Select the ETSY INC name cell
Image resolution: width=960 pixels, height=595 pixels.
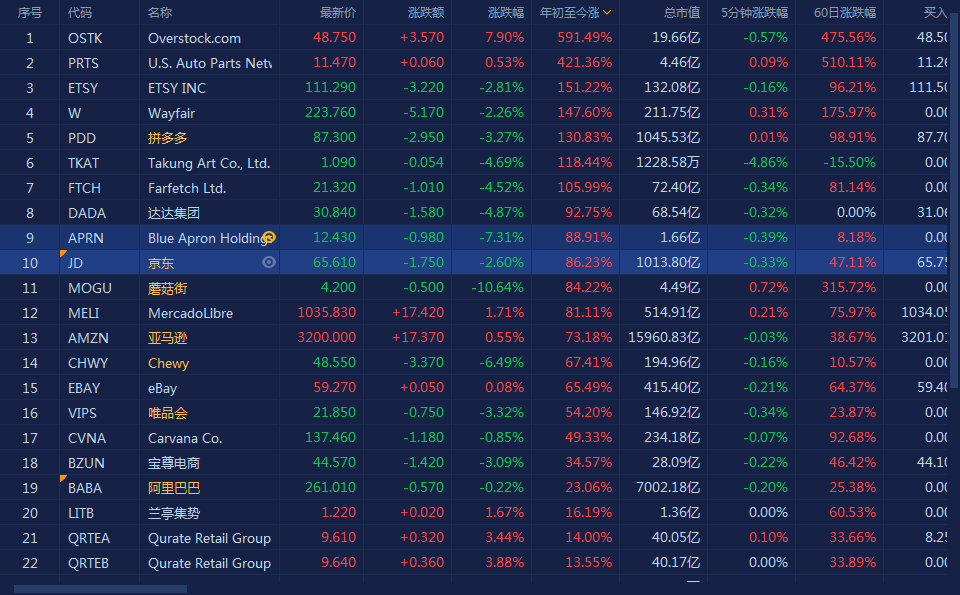click(x=177, y=88)
